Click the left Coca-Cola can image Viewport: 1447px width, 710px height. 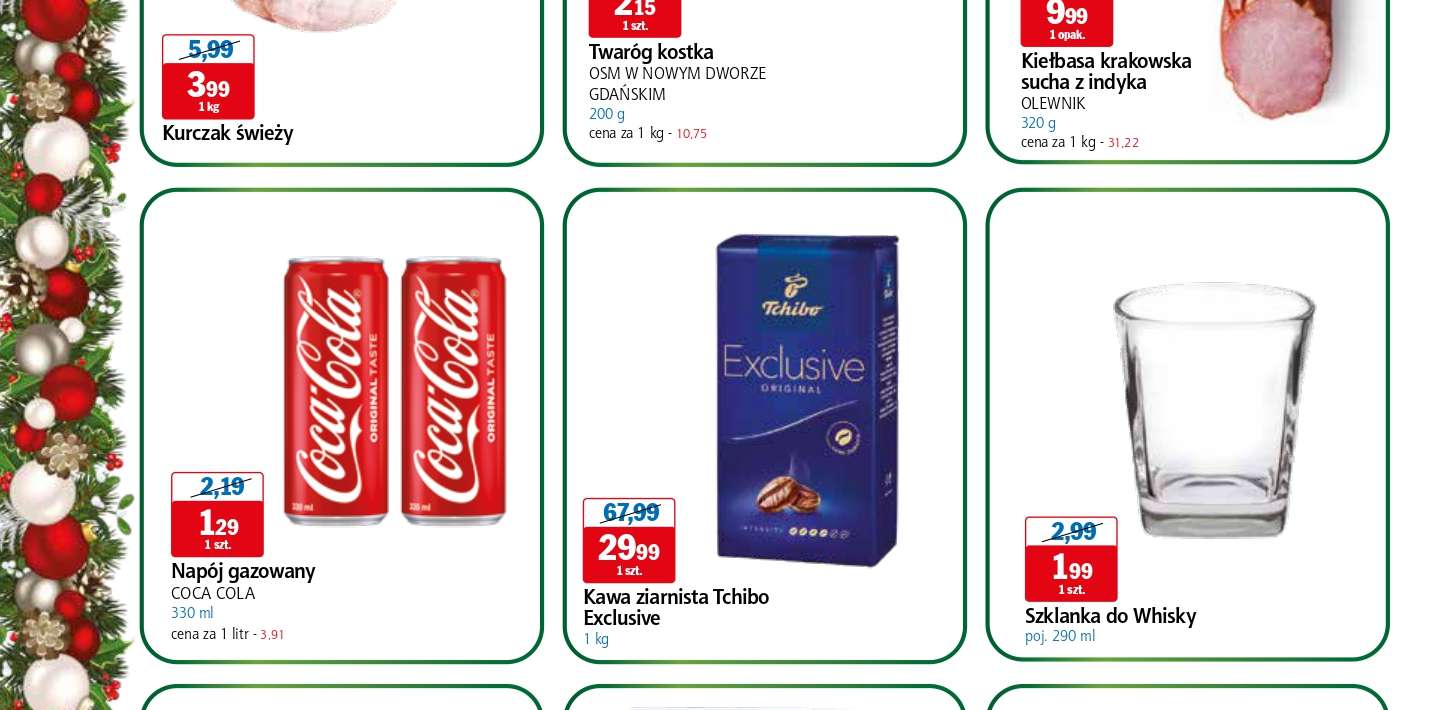[336, 391]
